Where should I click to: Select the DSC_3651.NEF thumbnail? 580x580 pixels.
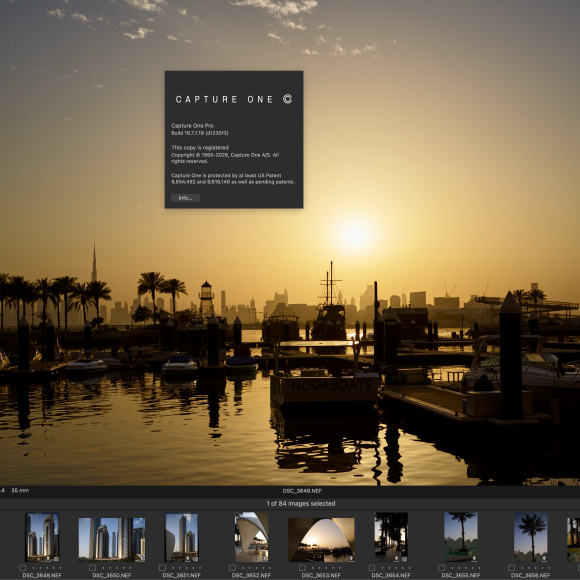(x=181, y=537)
